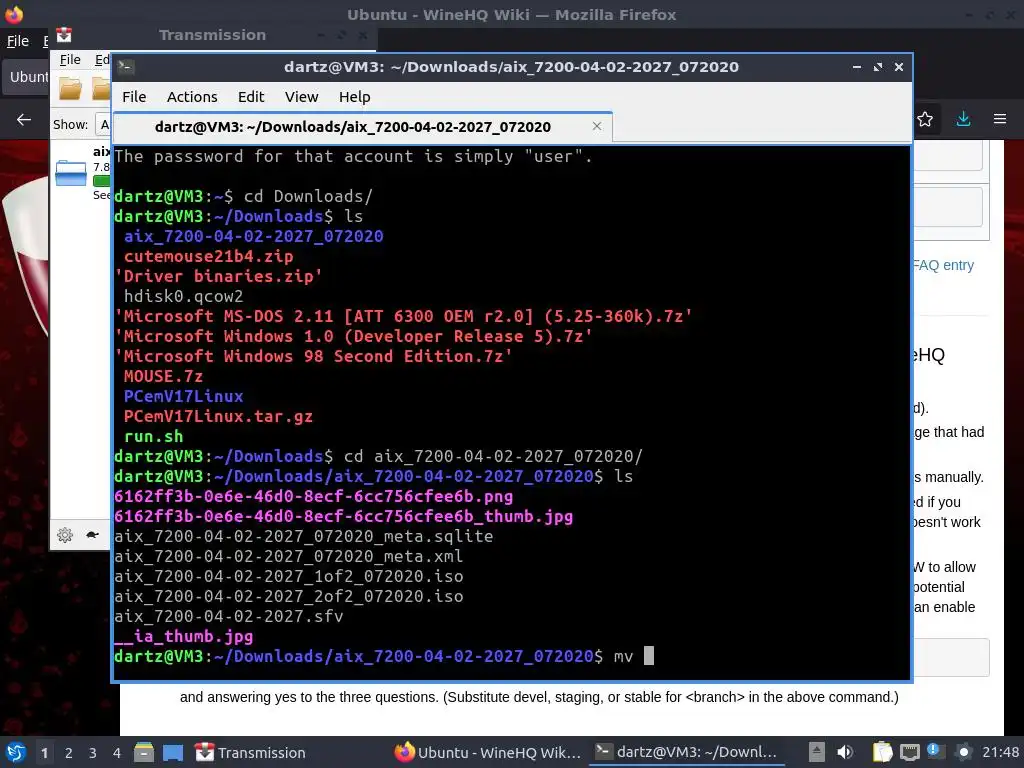The width and height of the screenshot is (1024, 768).
Task: Open Edit menu in terminal
Action: [251, 97]
